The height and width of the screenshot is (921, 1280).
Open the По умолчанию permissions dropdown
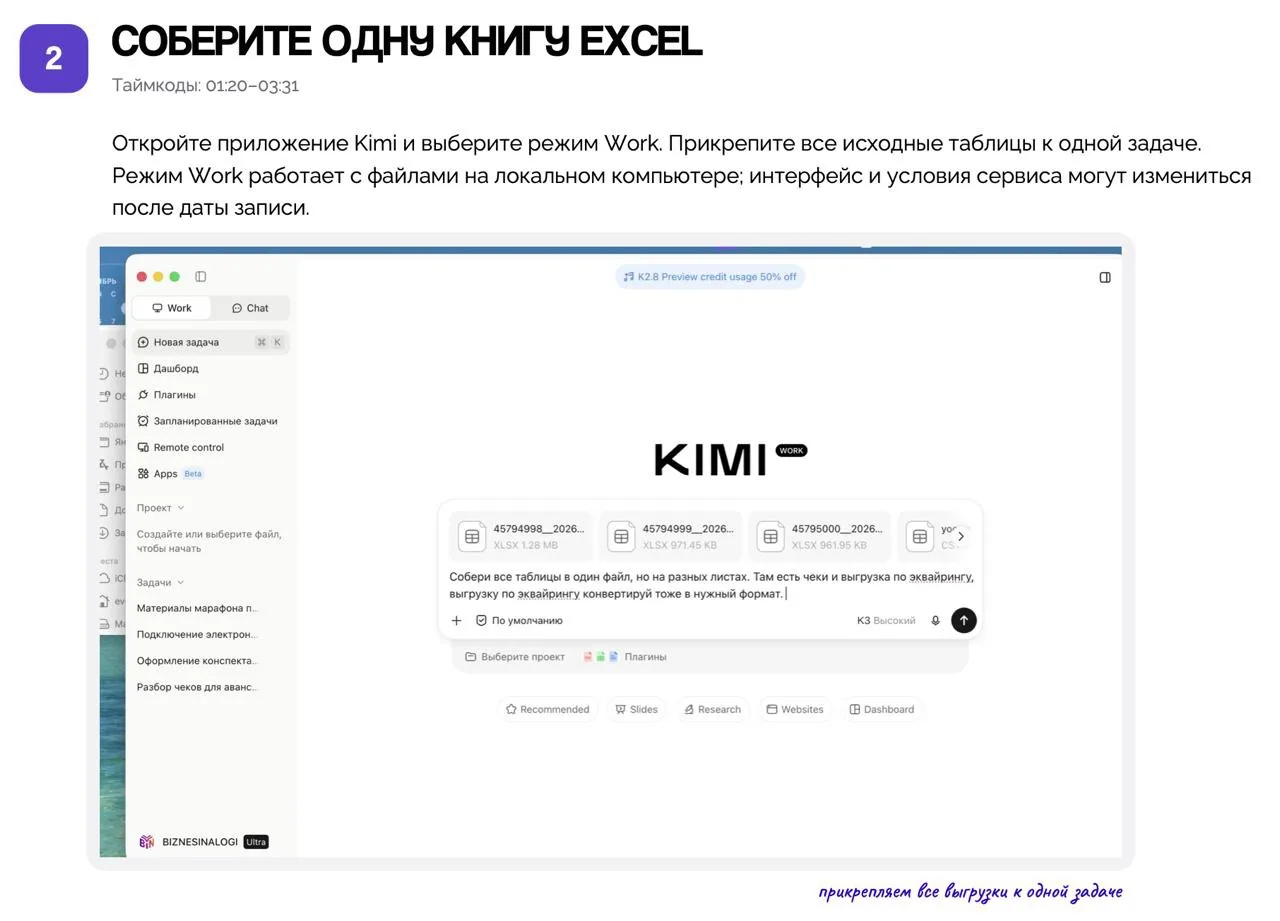coord(519,621)
